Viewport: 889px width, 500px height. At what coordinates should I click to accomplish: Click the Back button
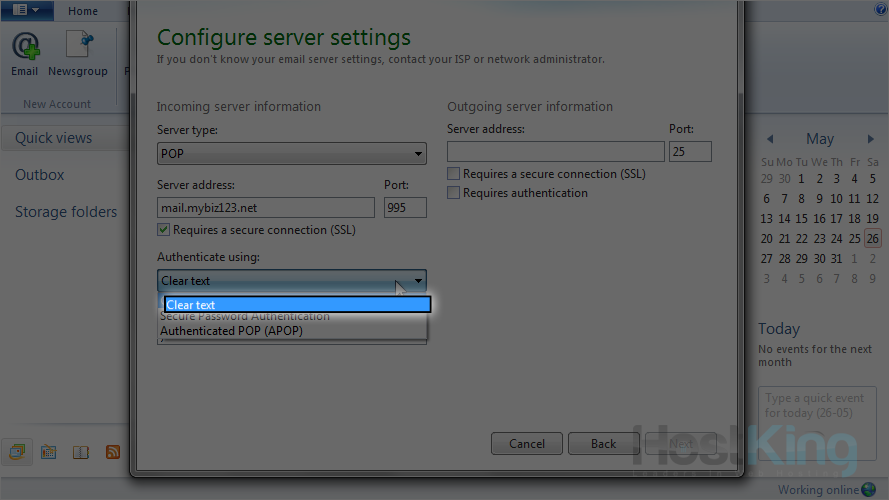pos(603,443)
